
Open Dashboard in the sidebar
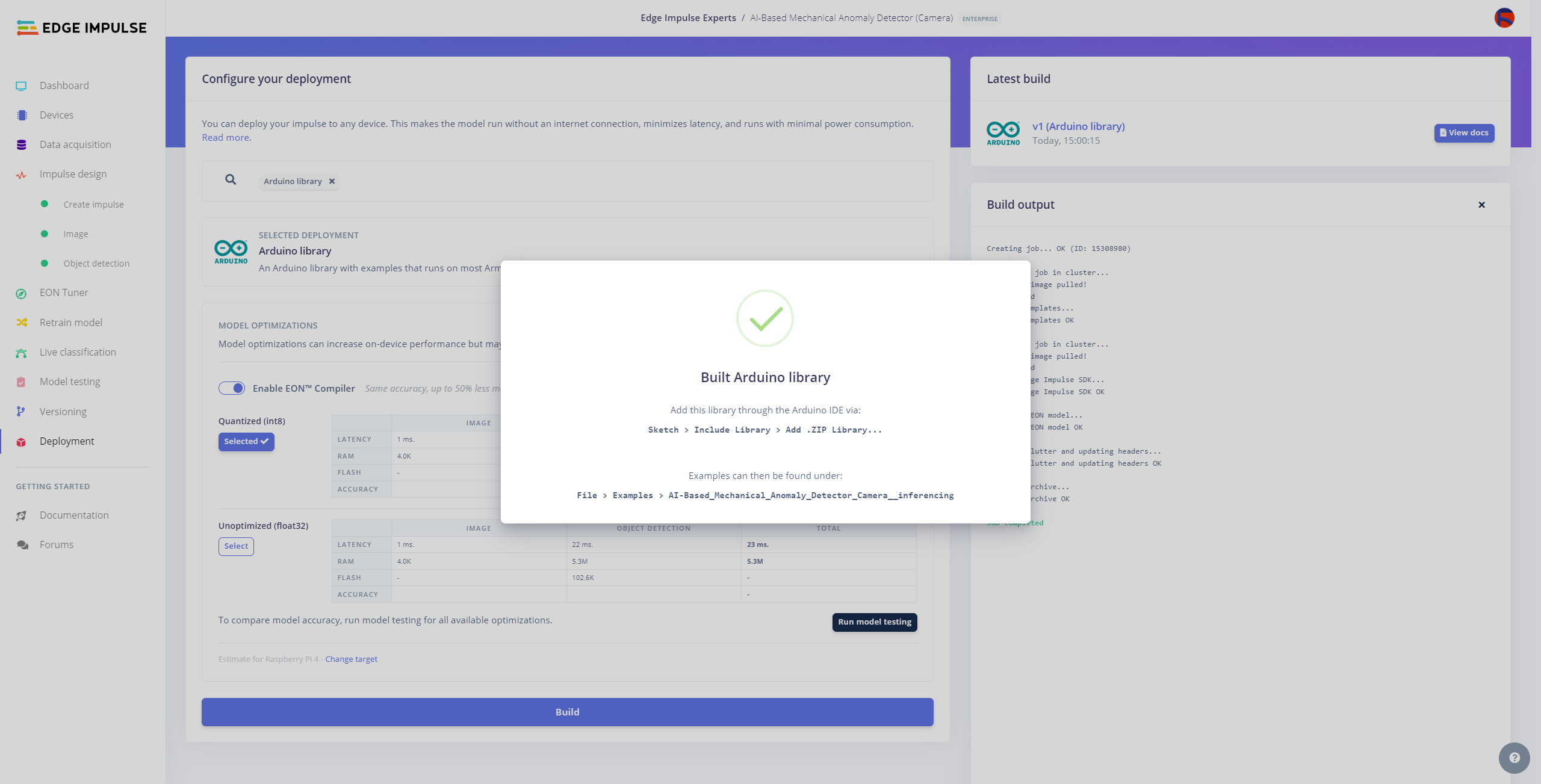64,85
